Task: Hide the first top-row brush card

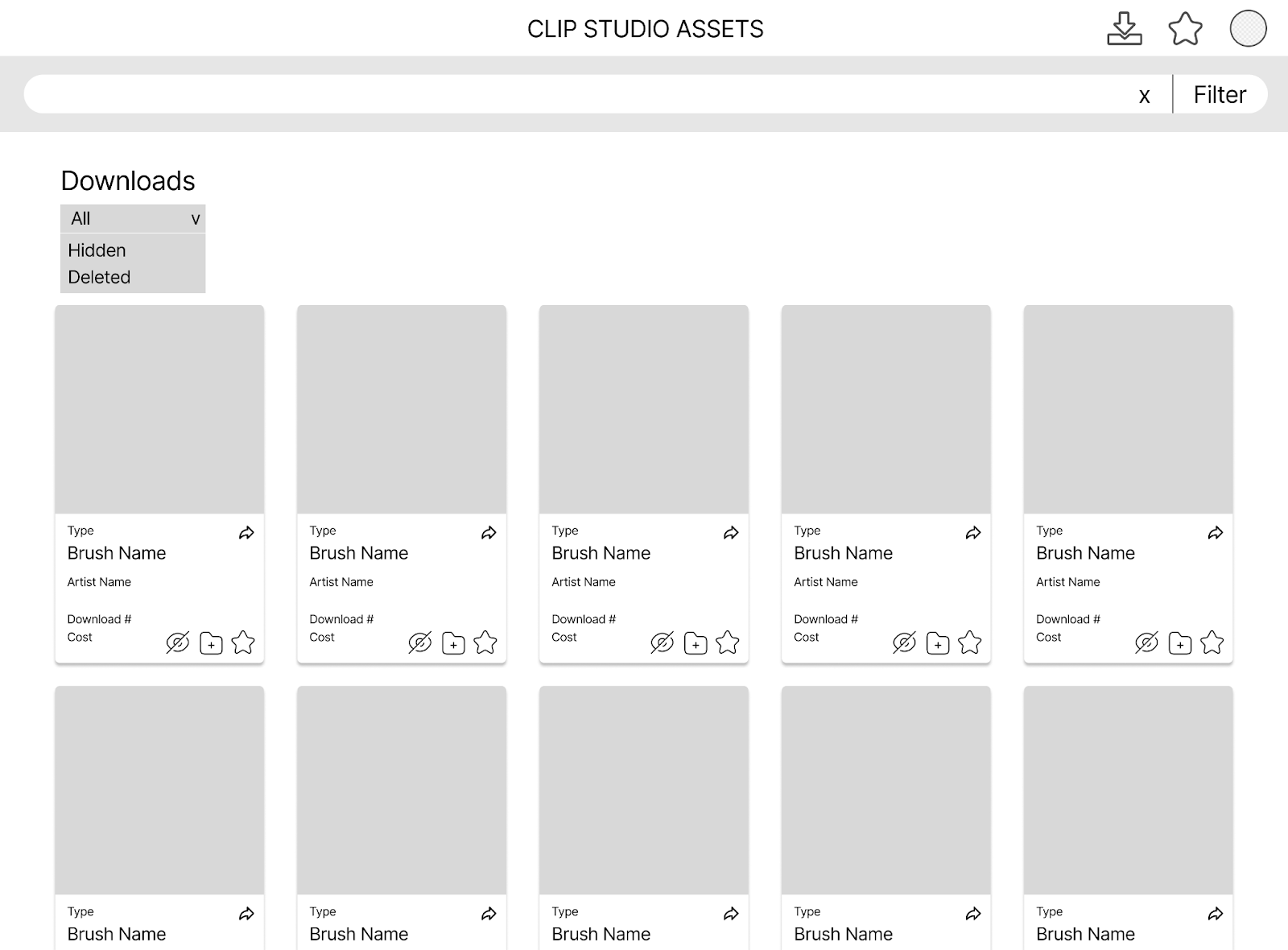Action: 178,642
